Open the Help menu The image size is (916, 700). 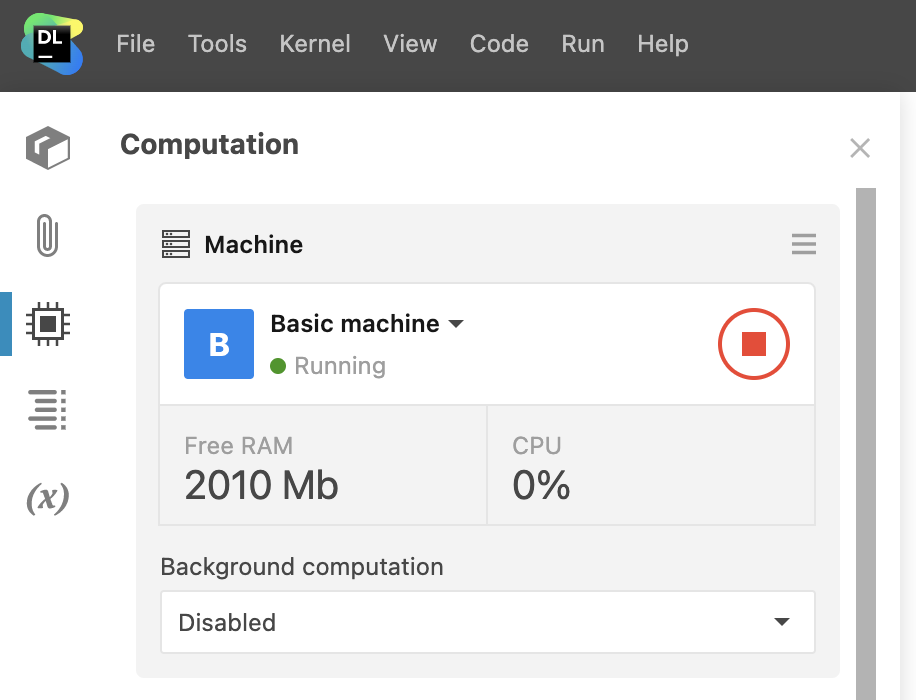(662, 44)
